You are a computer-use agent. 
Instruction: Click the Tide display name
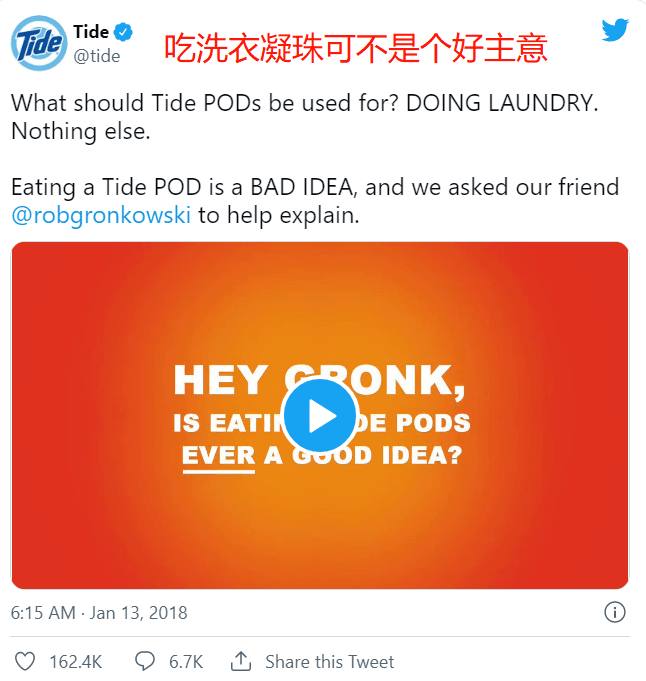[x=91, y=32]
